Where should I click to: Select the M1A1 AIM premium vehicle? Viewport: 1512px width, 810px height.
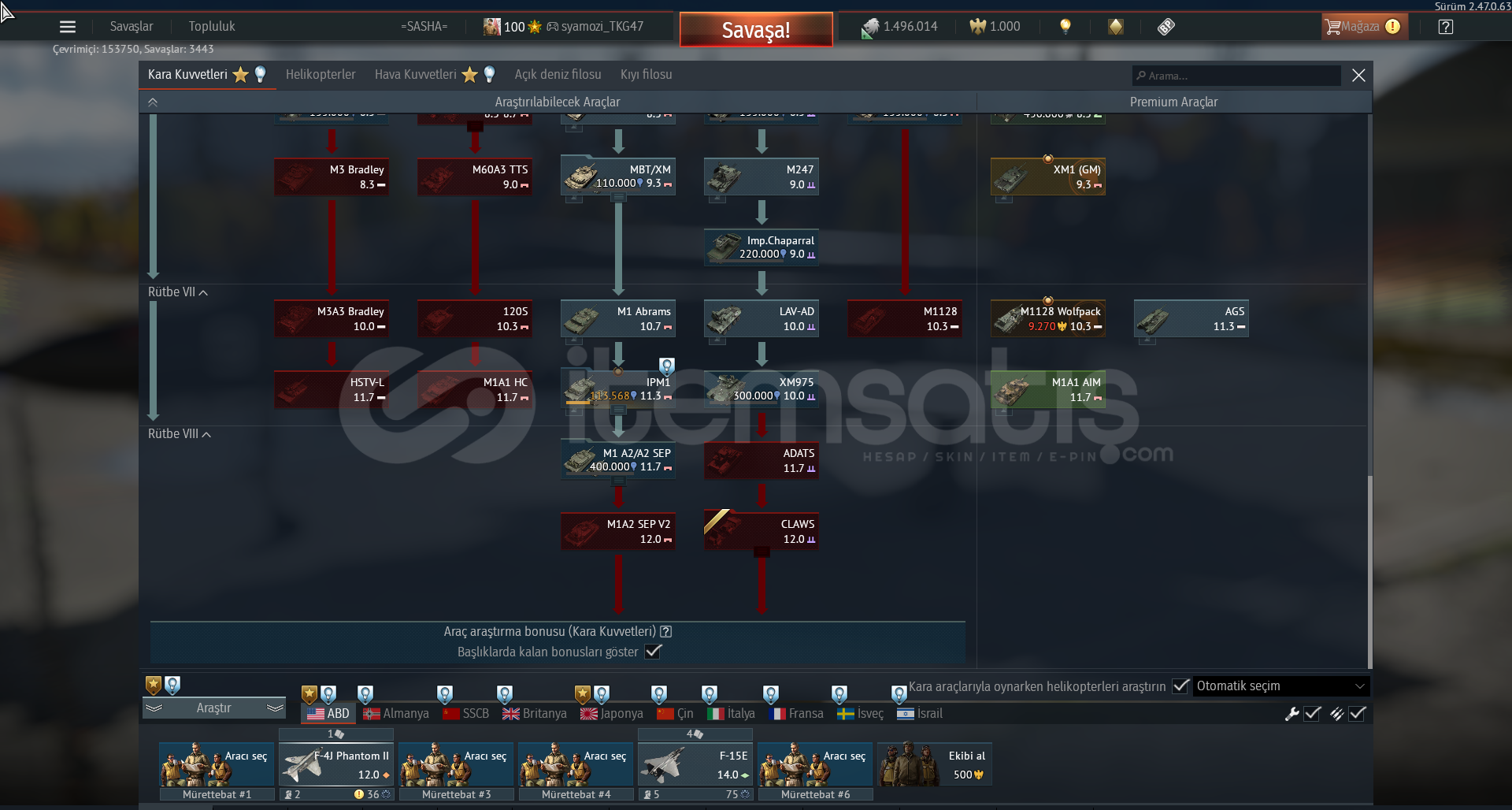click(x=1048, y=390)
